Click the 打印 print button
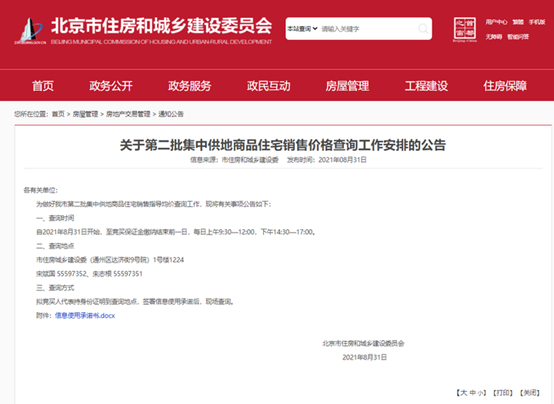Image resolution: width=554 pixels, height=404 pixels. pyautogui.click(x=503, y=393)
